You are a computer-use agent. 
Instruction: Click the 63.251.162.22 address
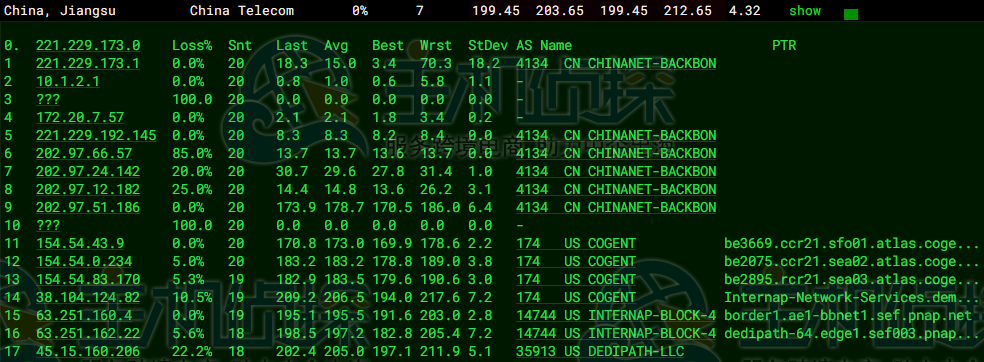point(88,334)
